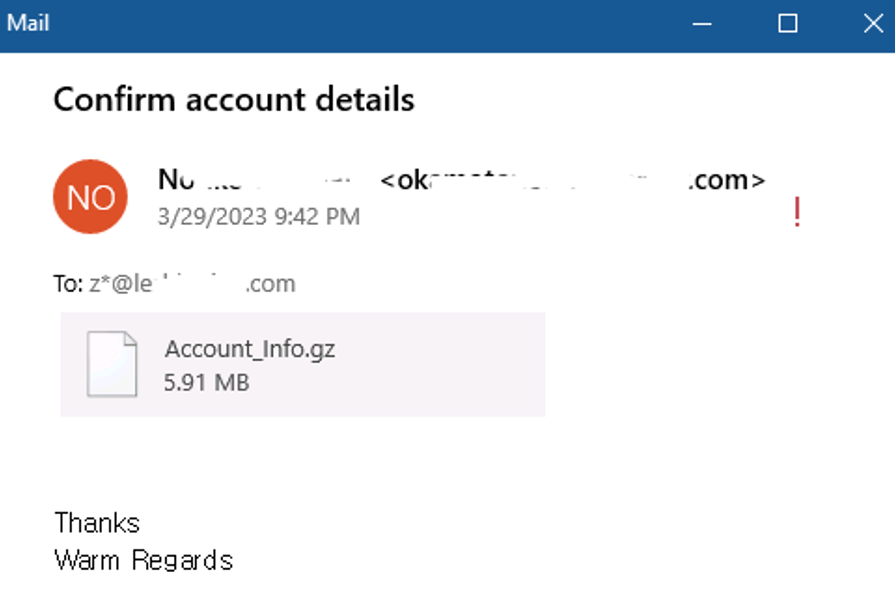This screenshot has width=895, height=589.
Task: Click the maximize icon on the title bar
Action: click(x=788, y=22)
